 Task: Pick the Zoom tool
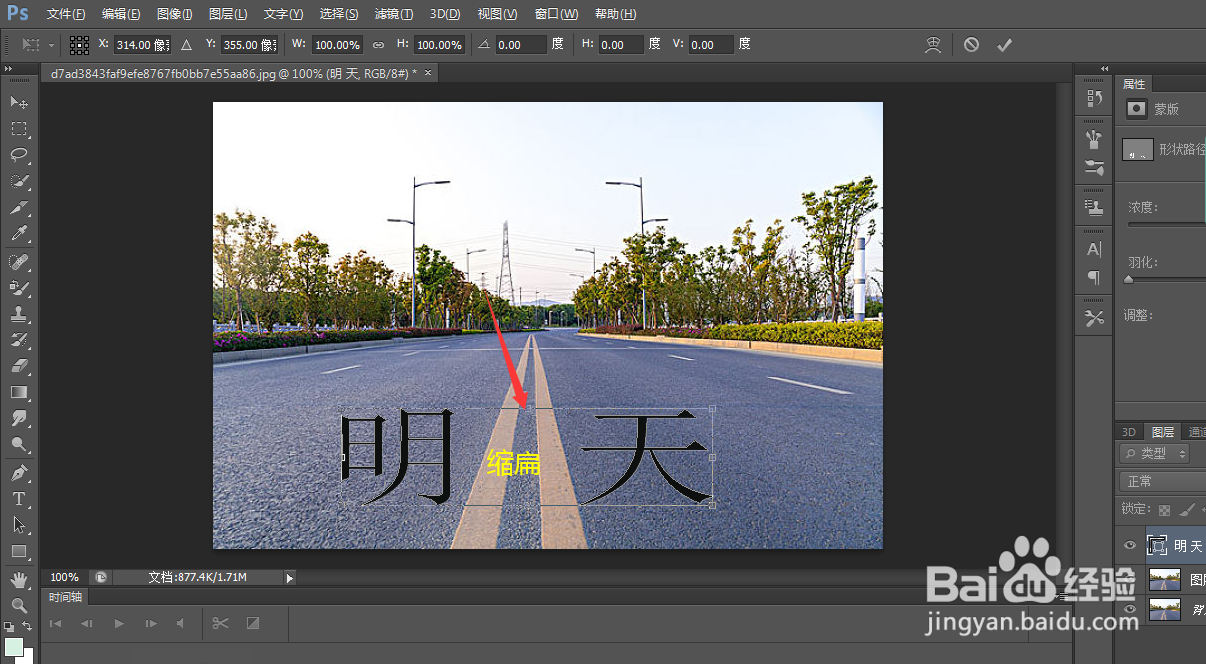tap(18, 604)
